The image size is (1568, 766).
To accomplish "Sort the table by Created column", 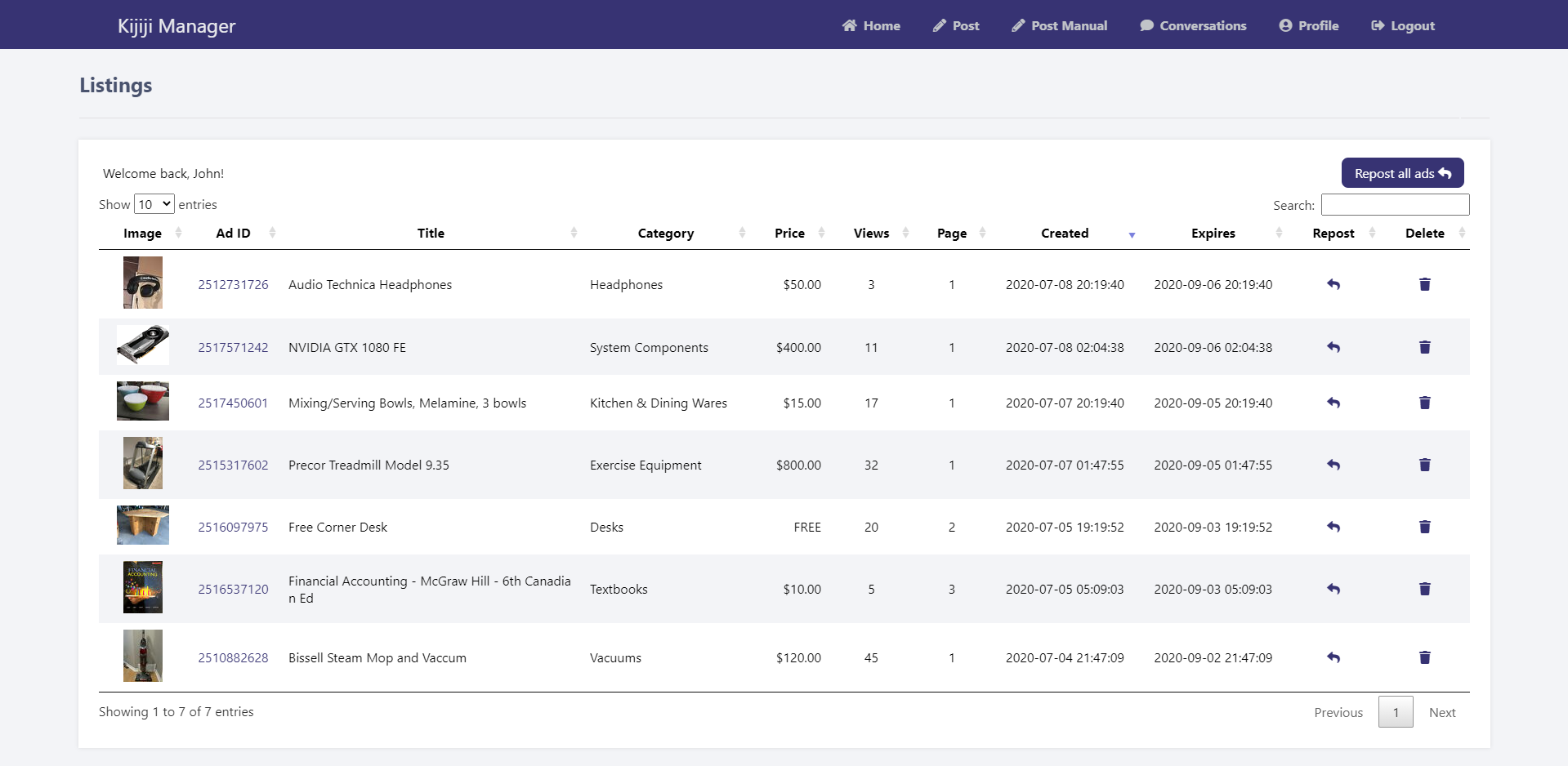I will click(x=1064, y=234).
